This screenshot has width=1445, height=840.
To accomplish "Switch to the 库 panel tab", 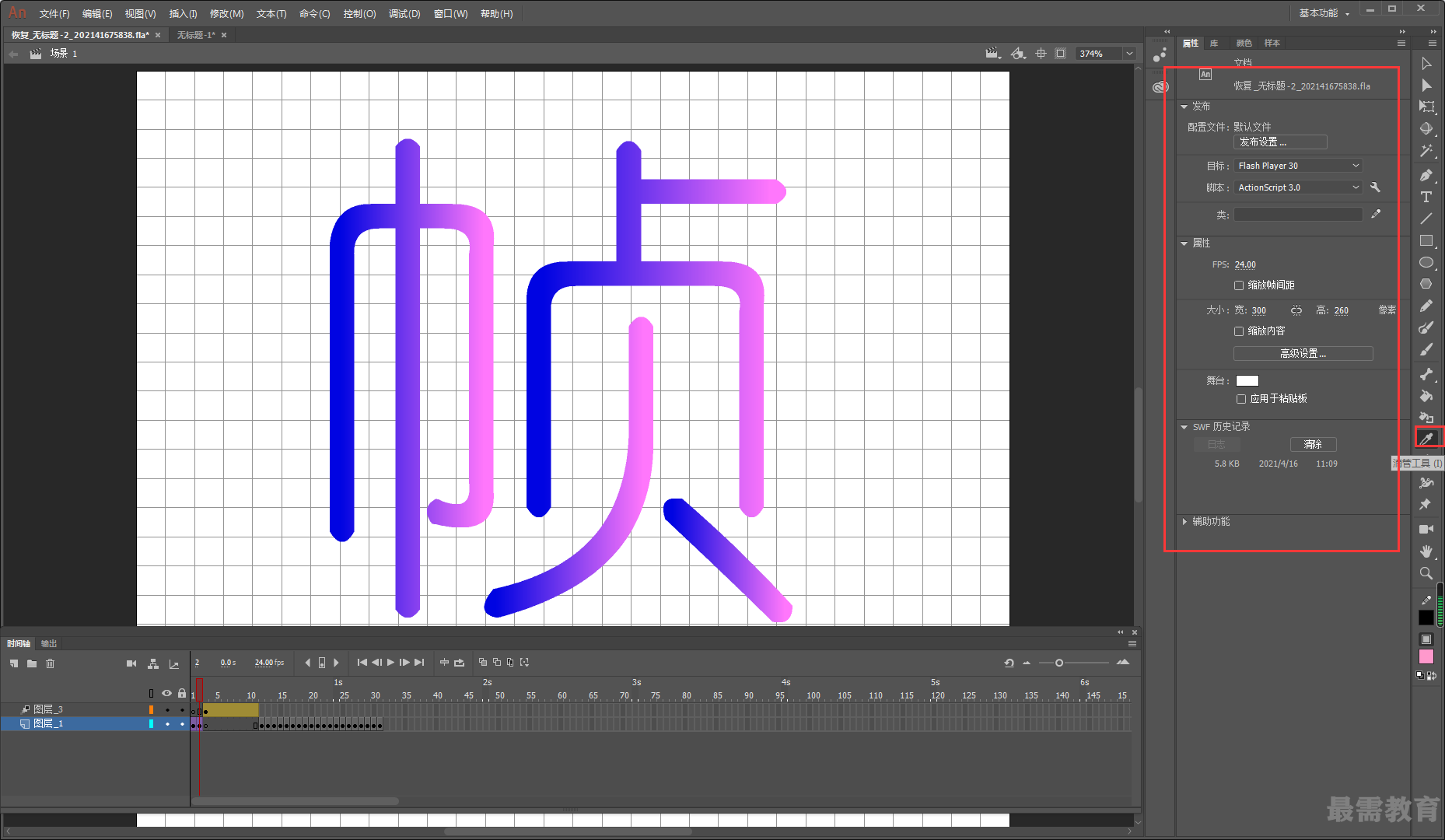I will tap(1214, 44).
